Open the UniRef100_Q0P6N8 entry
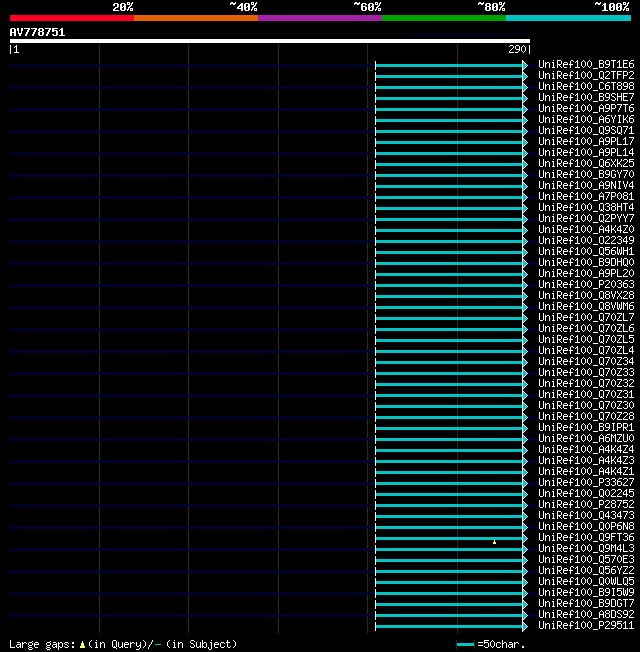 [x=586, y=526]
